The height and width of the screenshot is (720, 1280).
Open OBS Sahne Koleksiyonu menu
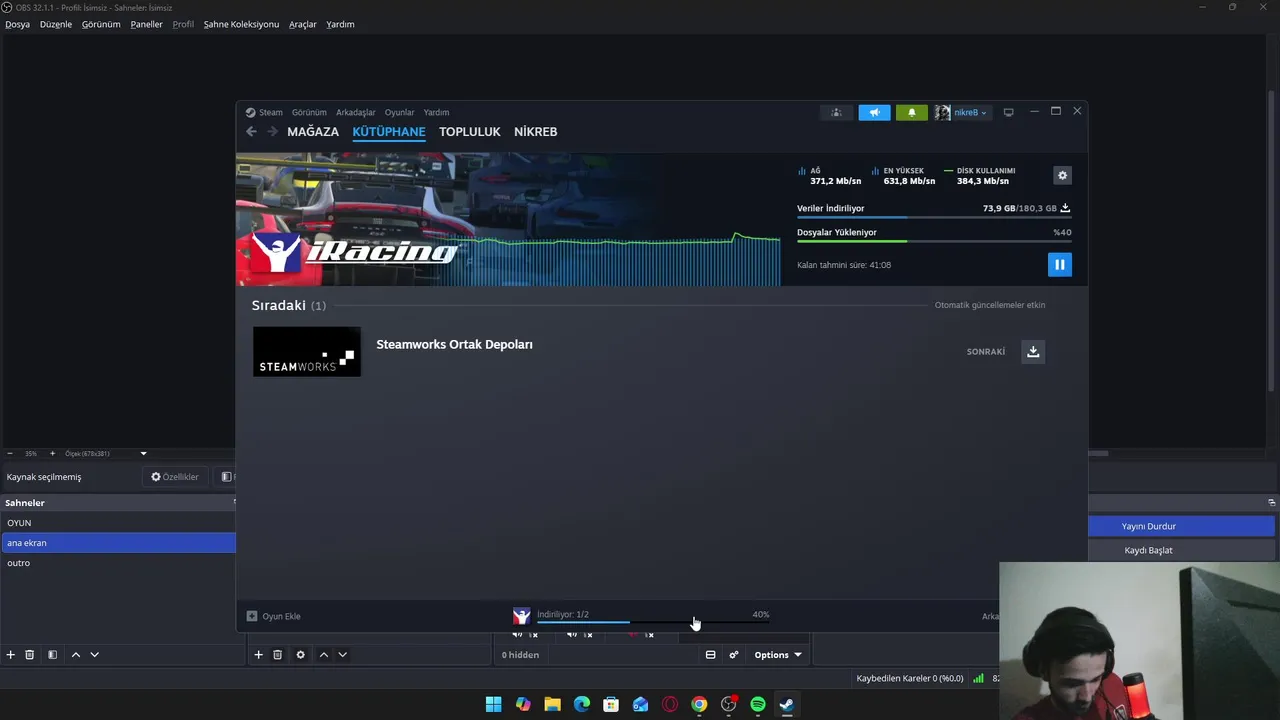click(x=241, y=24)
